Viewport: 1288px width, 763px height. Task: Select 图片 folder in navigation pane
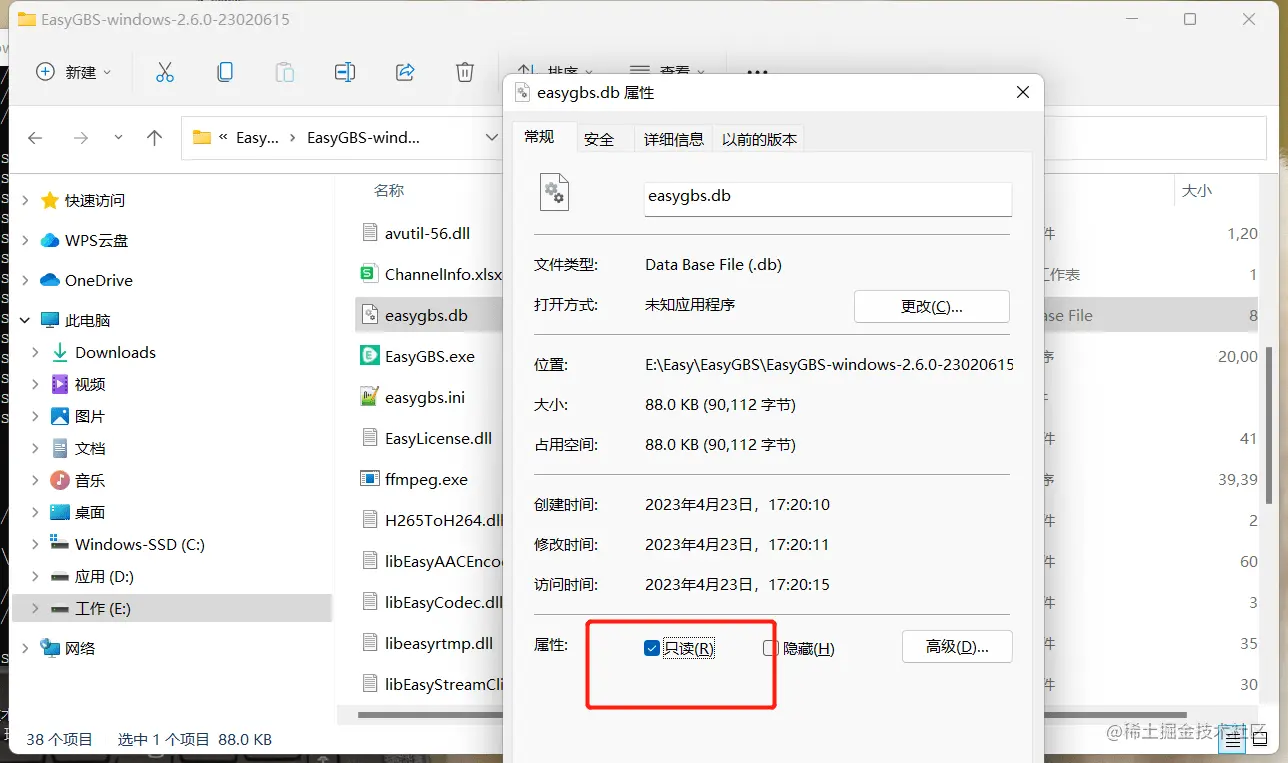tap(90, 416)
